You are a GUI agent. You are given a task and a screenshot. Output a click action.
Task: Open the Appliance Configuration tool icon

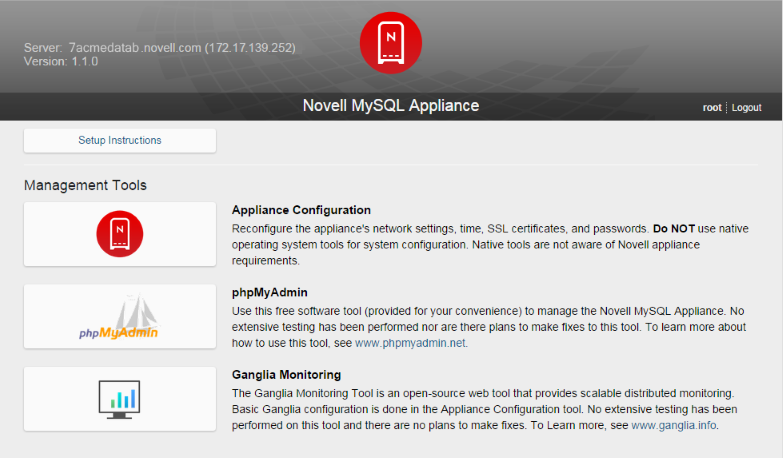click(x=120, y=234)
